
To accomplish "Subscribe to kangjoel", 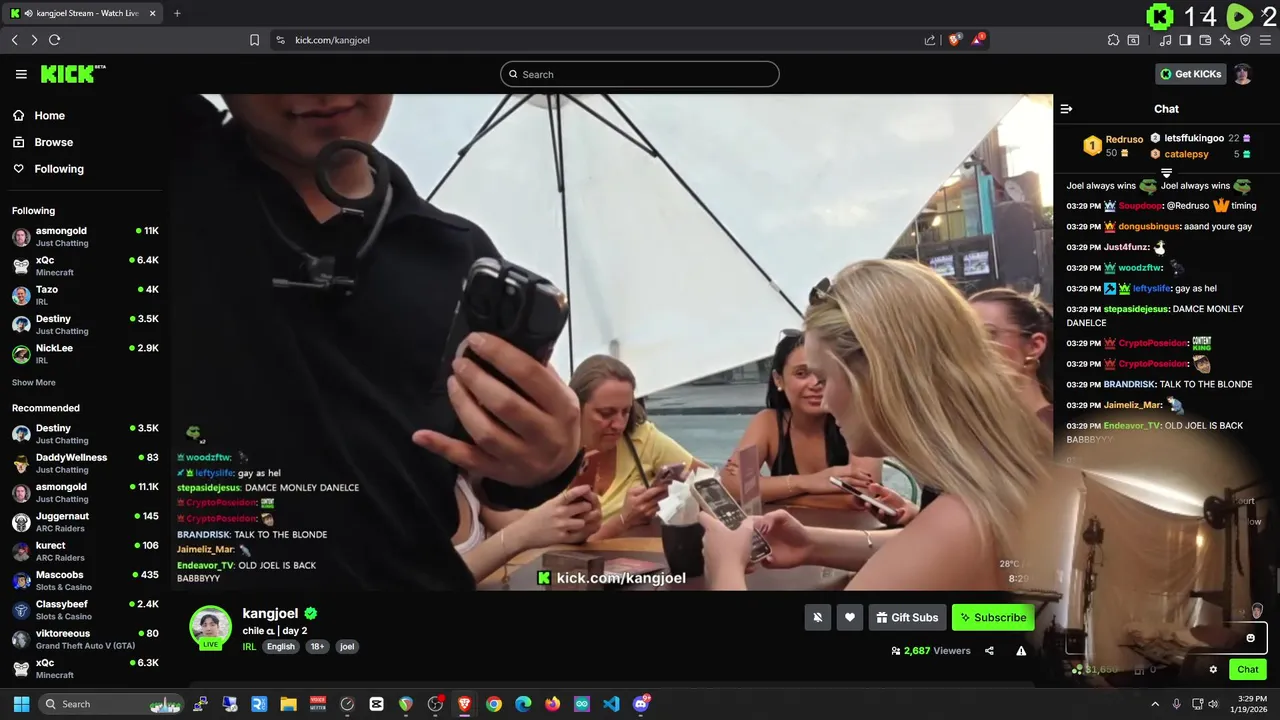I will [x=993, y=618].
